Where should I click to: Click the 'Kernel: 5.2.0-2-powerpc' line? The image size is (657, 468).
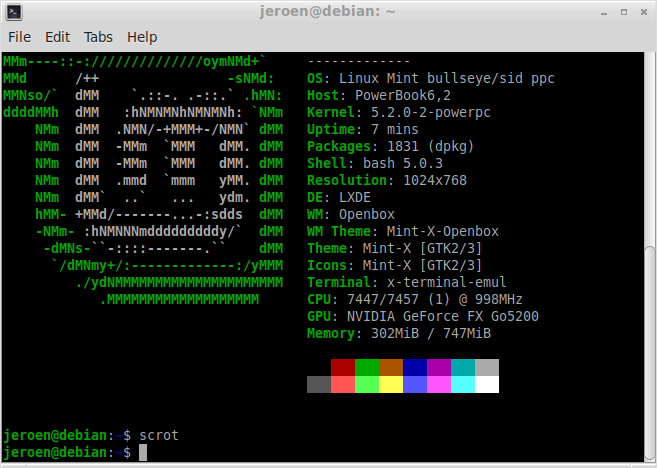pyautogui.click(x=399, y=112)
